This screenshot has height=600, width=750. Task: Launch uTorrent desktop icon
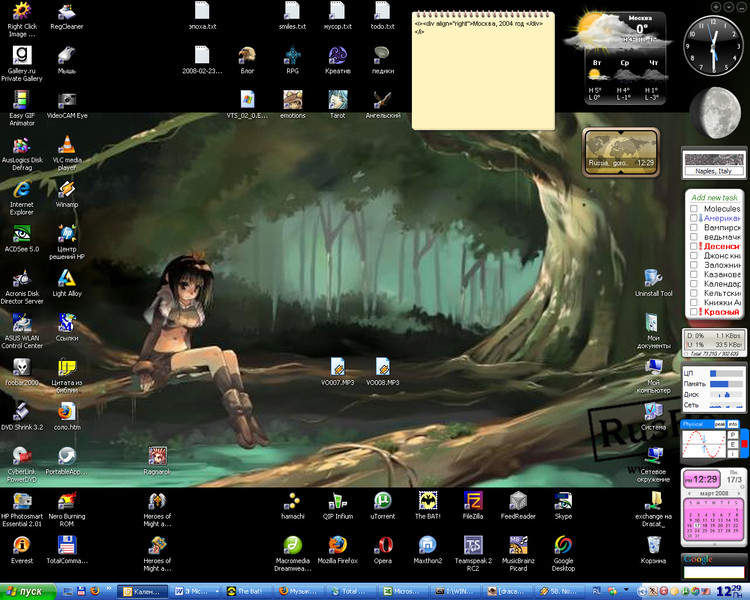point(383,505)
